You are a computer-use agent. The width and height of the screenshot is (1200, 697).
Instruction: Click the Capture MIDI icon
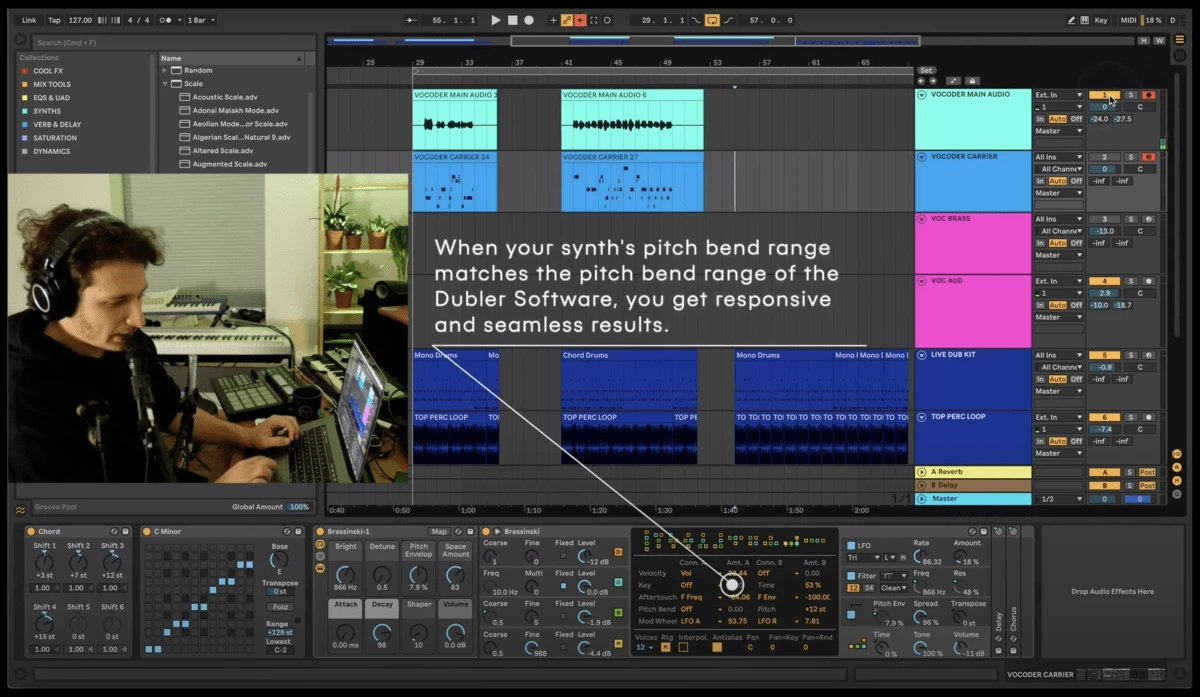tap(594, 20)
